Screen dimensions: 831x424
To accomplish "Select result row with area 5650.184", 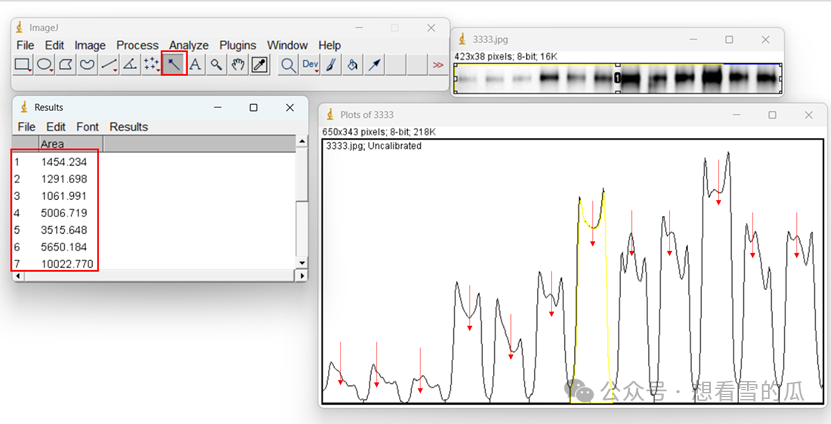I will (x=154, y=247).
